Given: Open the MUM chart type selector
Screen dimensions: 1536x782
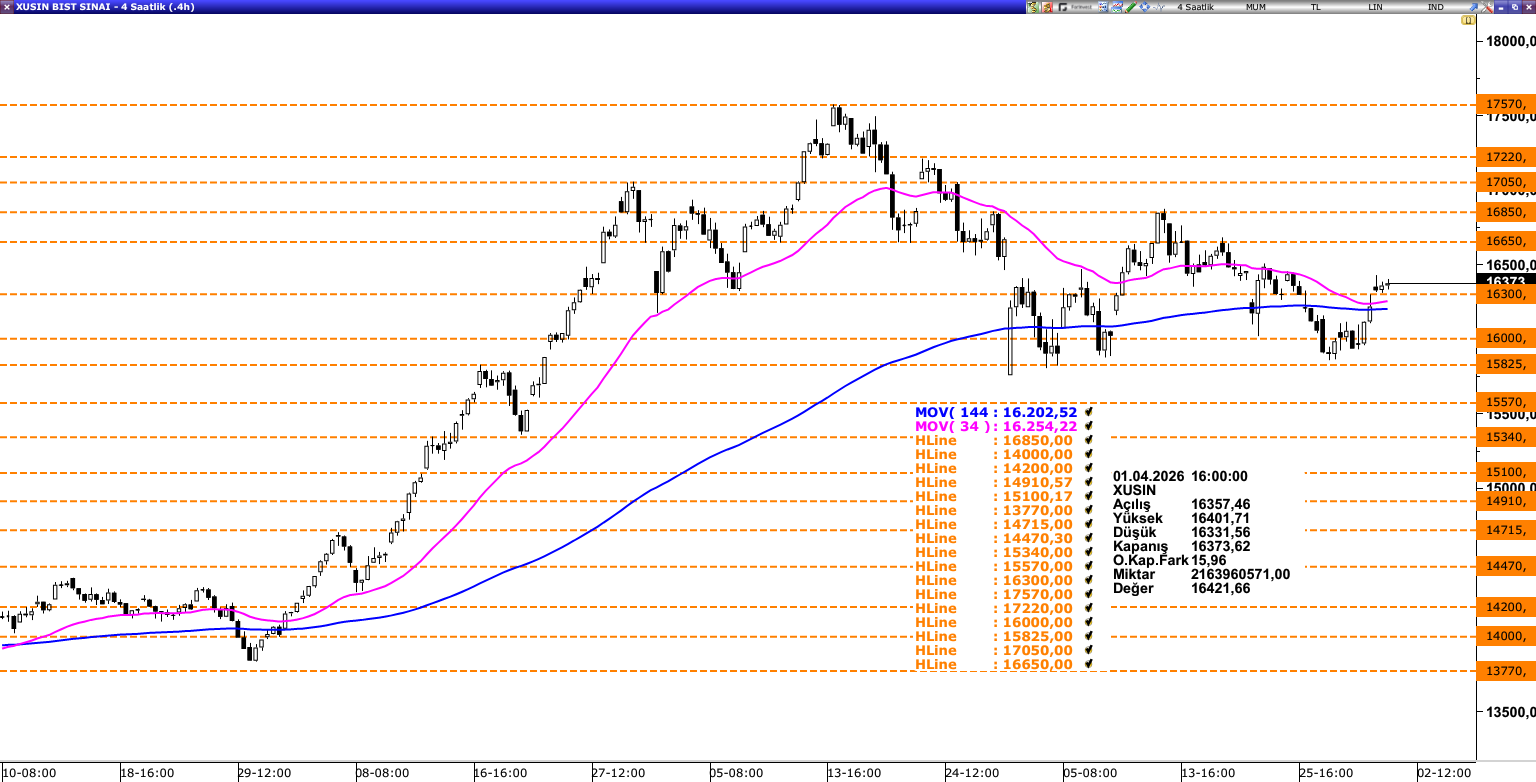Looking at the screenshot, I should [1256, 7].
